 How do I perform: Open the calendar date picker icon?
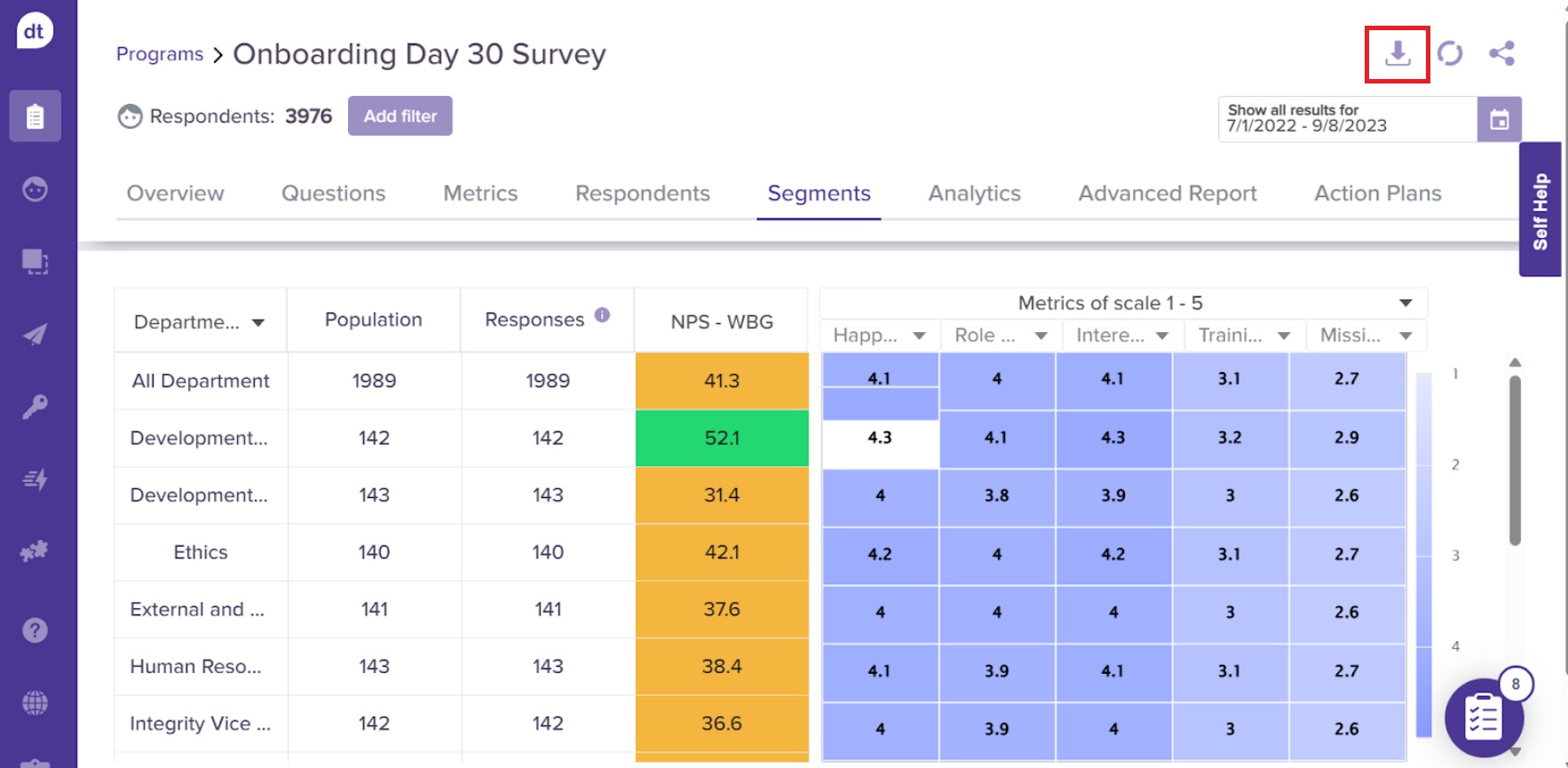click(1499, 120)
